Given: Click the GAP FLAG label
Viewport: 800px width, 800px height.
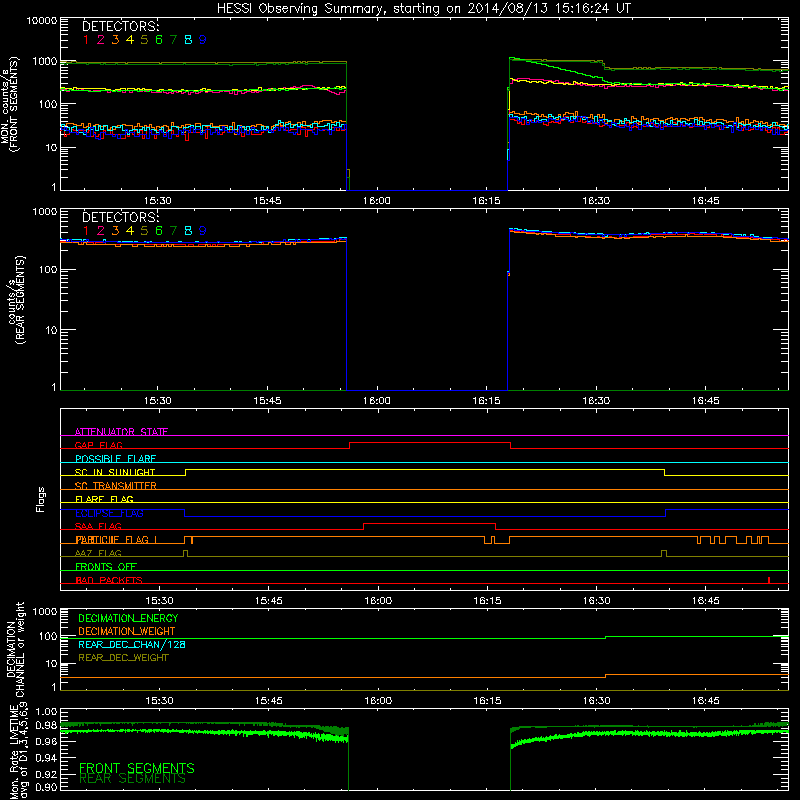Looking at the screenshot, I should [x=98, y=445].
